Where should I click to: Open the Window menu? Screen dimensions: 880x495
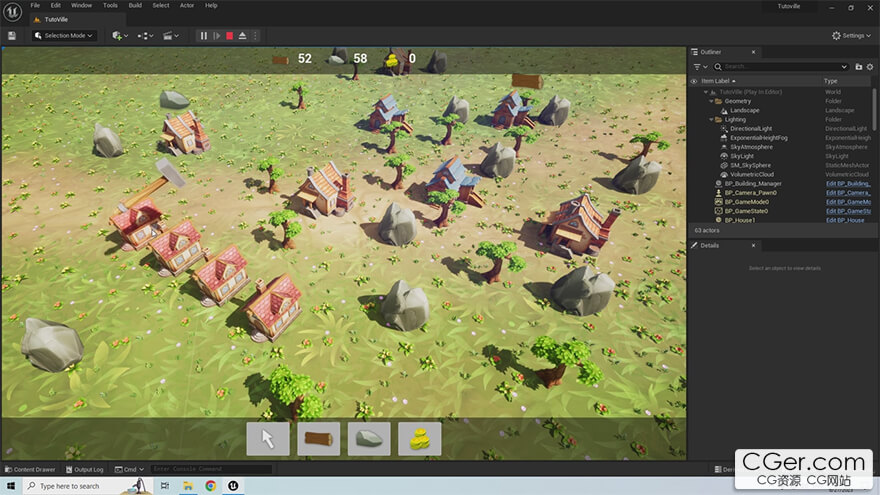tap(81, 5)
